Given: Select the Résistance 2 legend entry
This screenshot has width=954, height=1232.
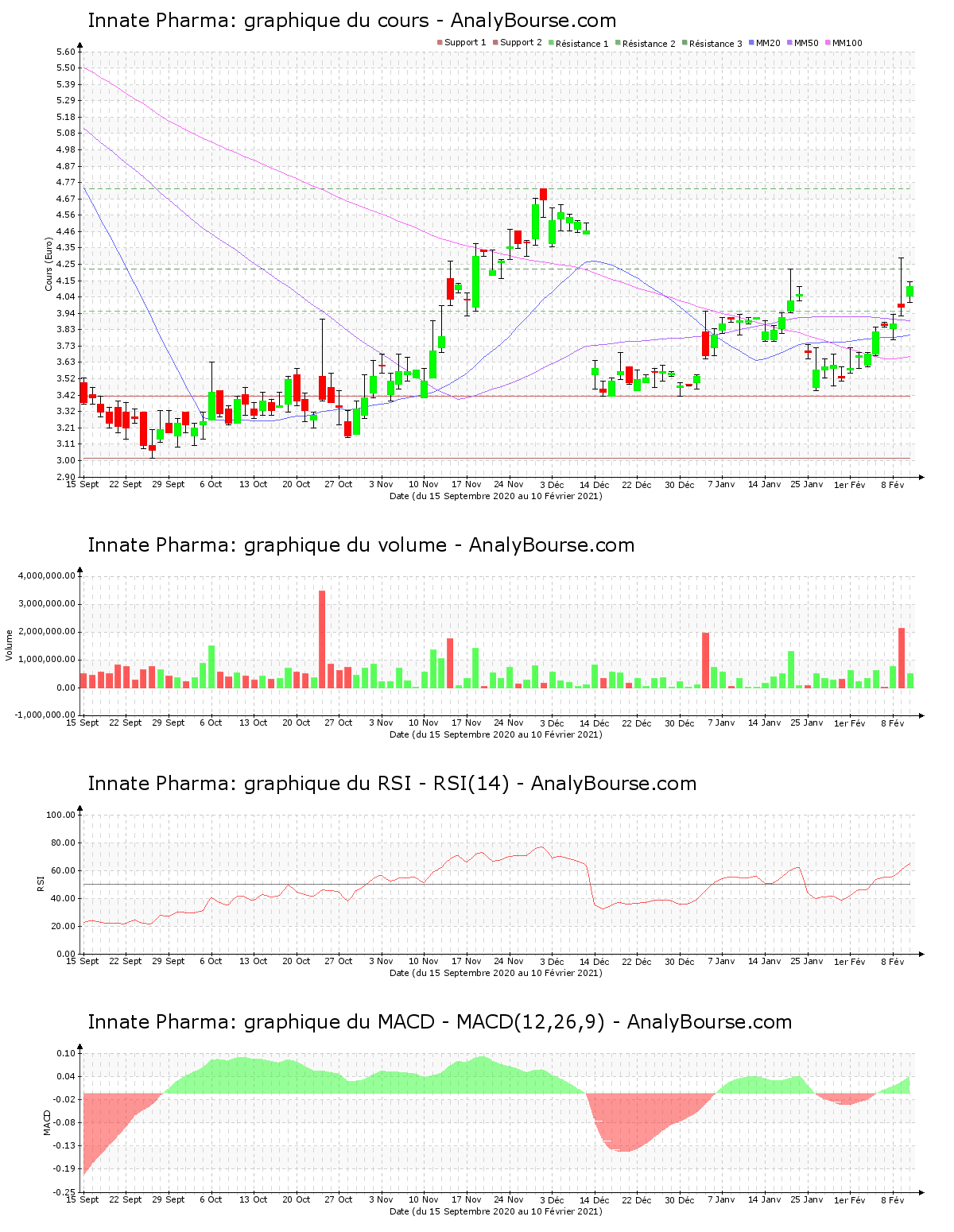Looking at the screenshot, I should point(645,44).
